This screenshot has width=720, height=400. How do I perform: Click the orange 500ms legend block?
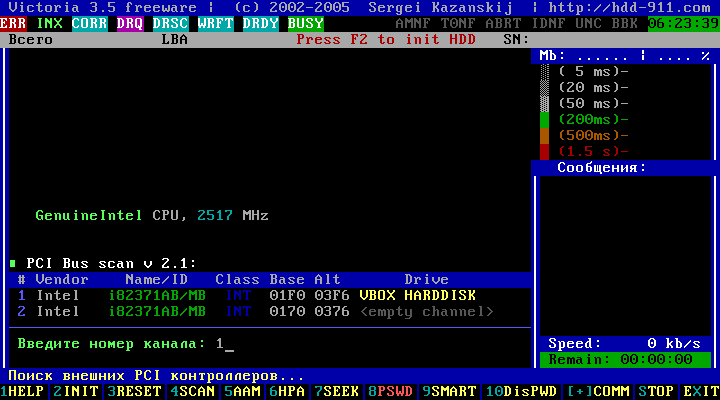click(x=545, y=136)
